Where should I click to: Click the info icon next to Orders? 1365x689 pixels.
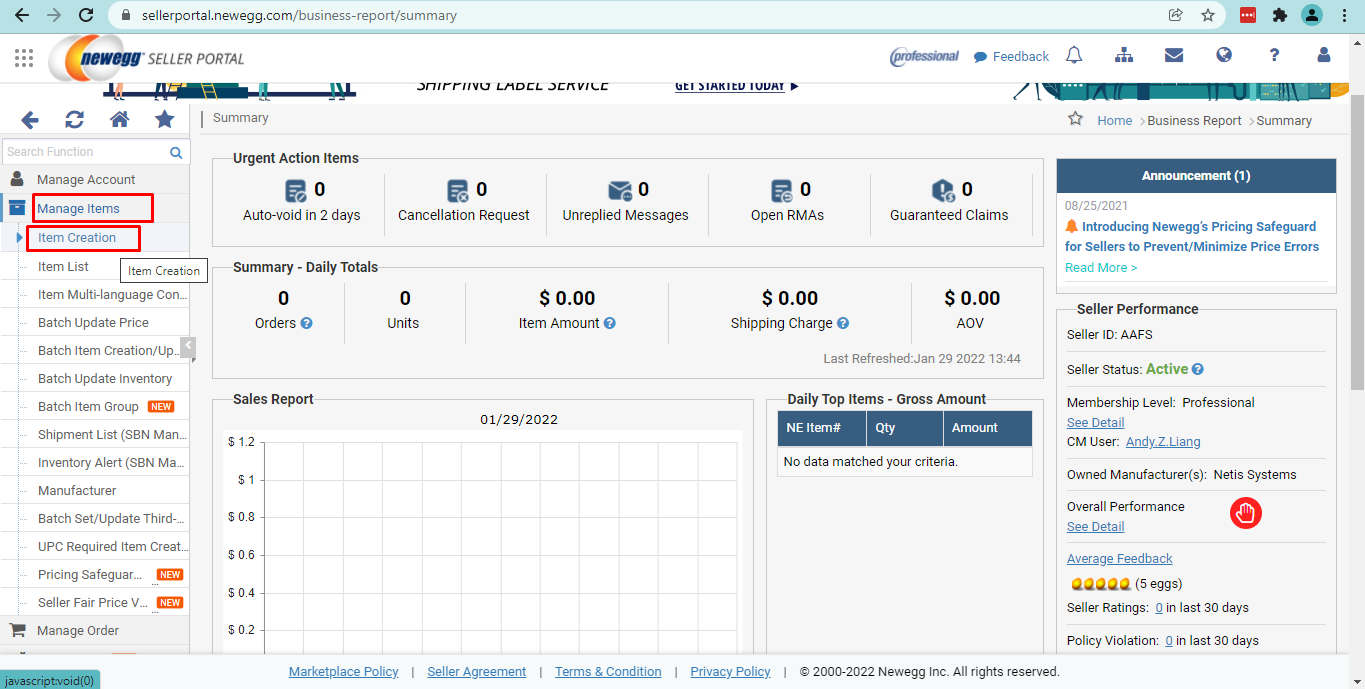pyautogui.click(x=307, y=323)
